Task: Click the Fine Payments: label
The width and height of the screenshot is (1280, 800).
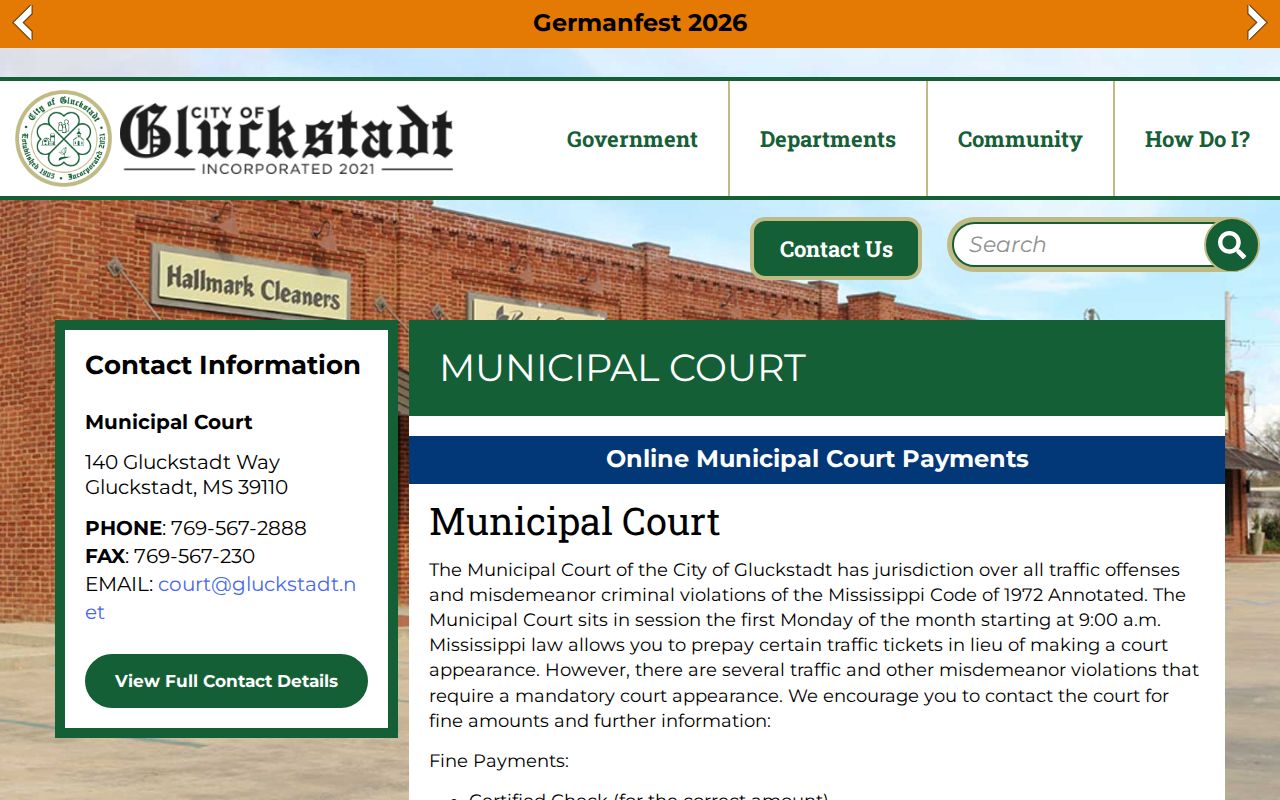Action: [499, 761]
